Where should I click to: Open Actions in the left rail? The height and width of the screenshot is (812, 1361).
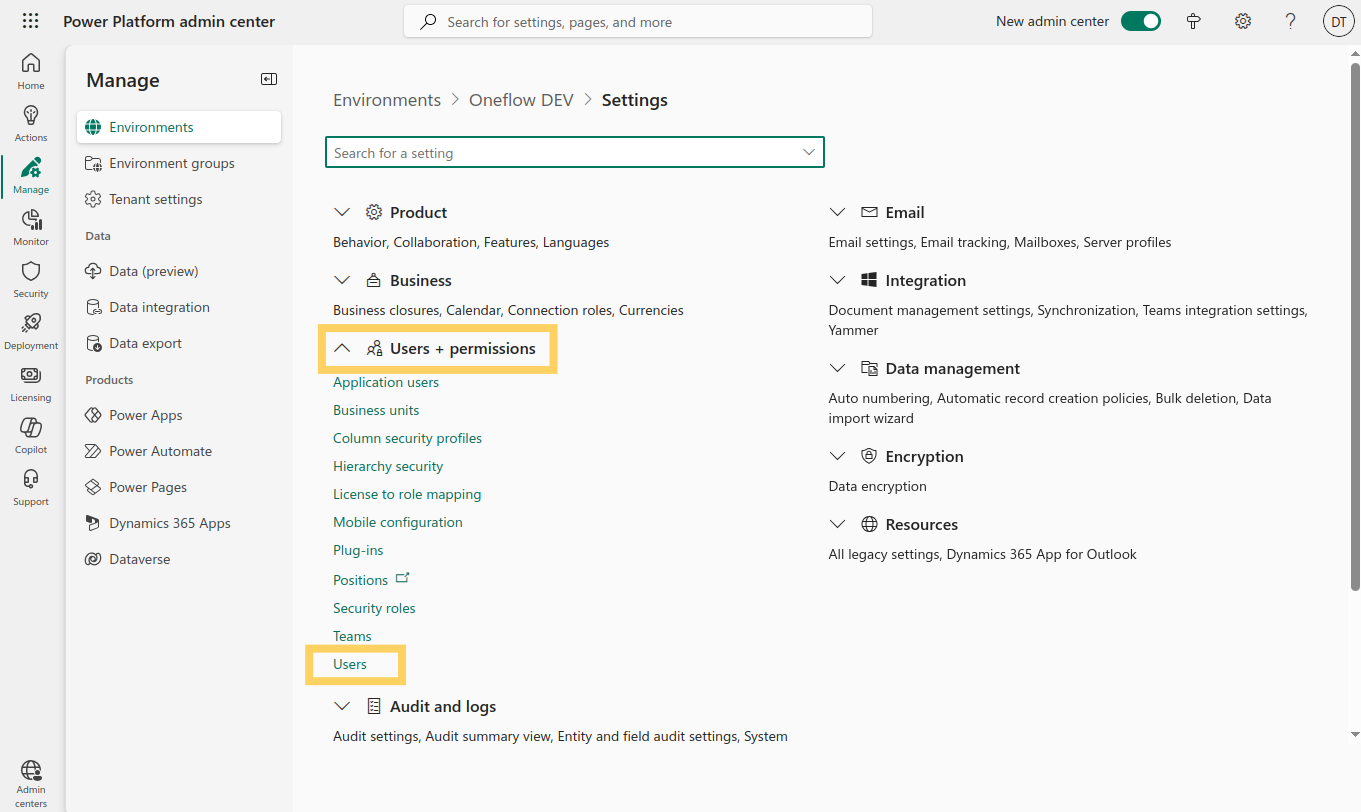point(31,123)
